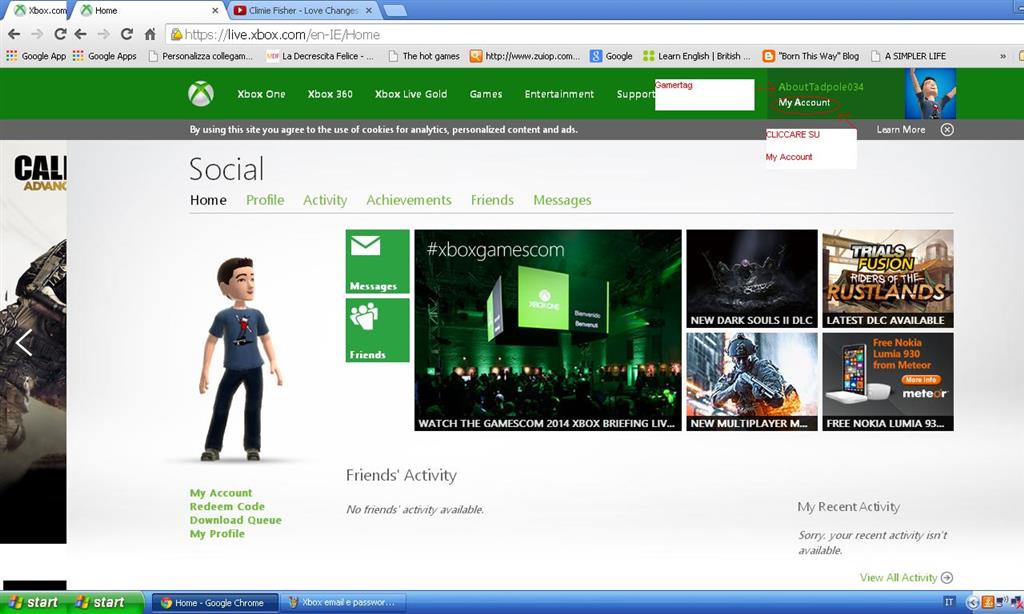Open the Free Nokia Lumia 930 tile

point(888,381)
